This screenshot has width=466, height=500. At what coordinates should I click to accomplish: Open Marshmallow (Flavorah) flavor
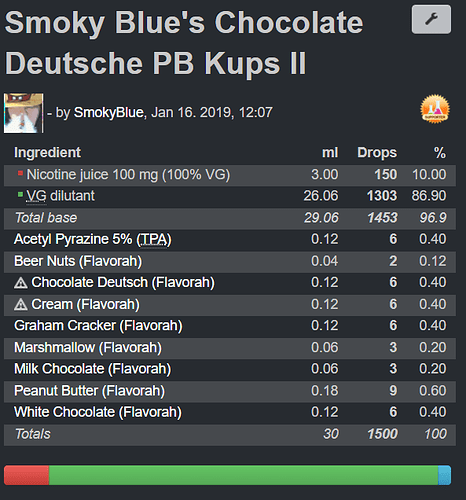[x=88, y=348]
